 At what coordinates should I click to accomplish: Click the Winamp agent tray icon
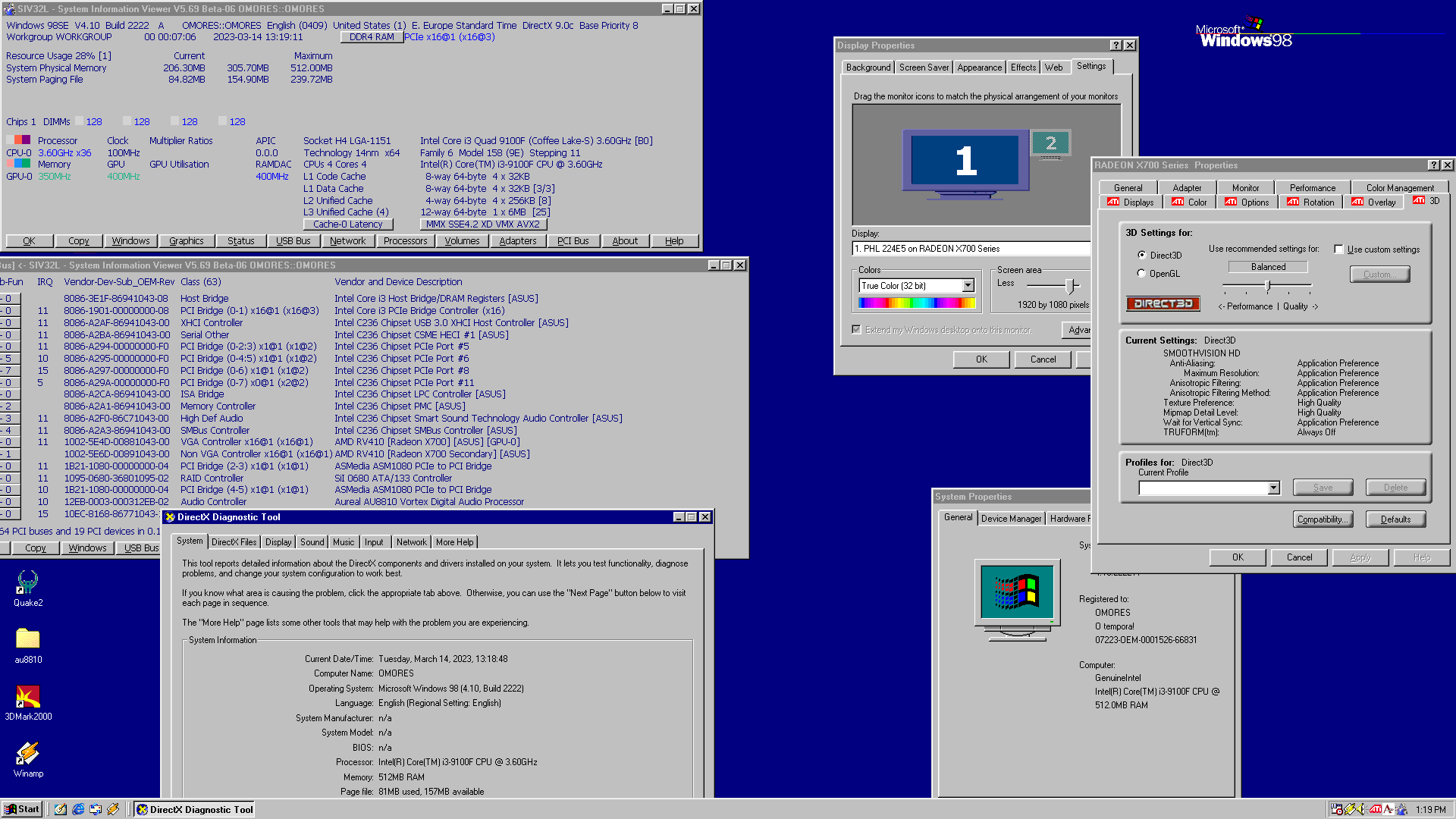[x=1350, y=809]
